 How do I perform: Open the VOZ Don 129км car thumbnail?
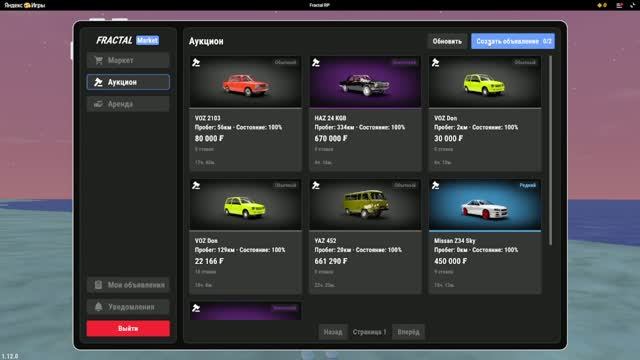(x=246, y=205)
